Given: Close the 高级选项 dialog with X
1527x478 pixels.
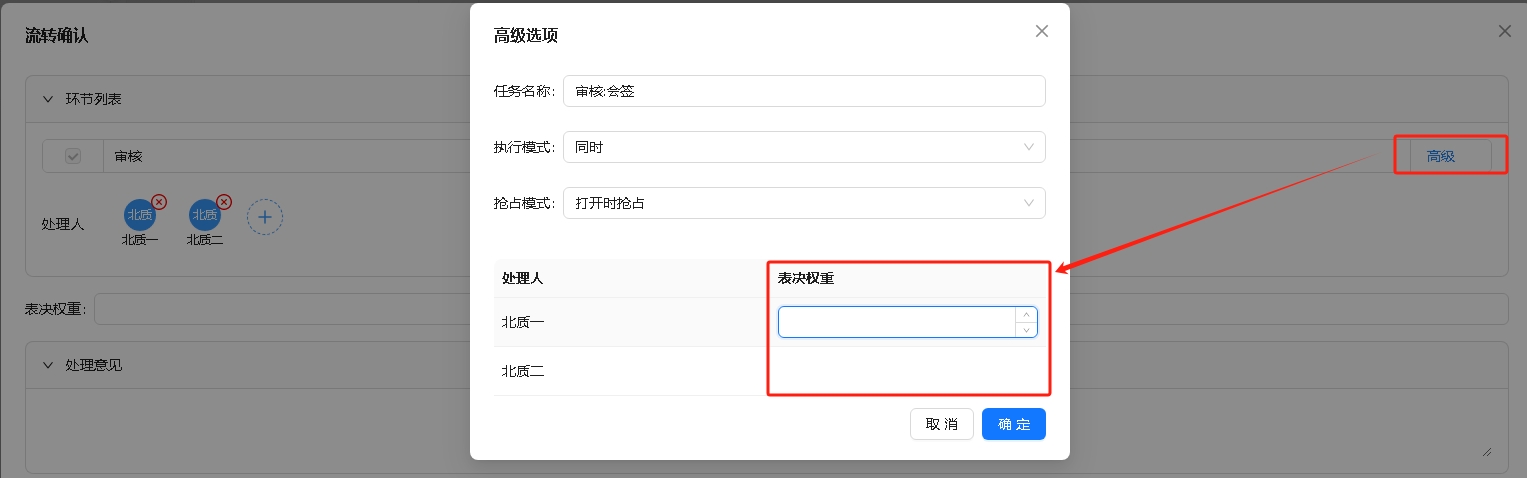Looking at the screenshot, I should (x=1041, y=32).
